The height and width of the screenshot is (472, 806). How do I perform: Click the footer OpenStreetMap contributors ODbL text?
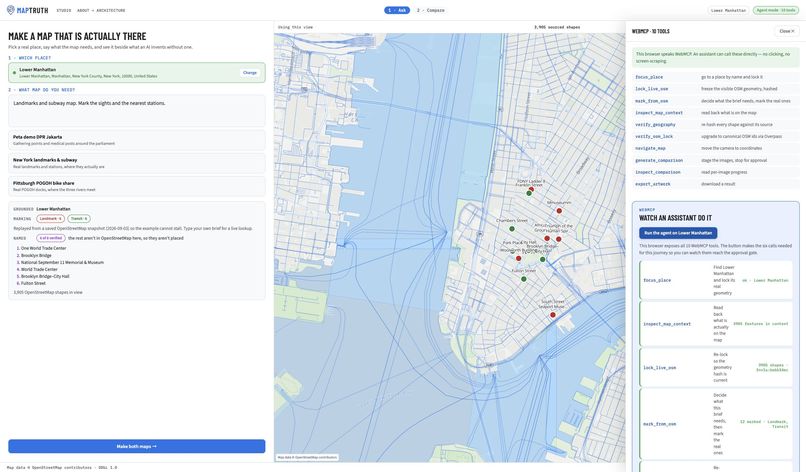62,467
